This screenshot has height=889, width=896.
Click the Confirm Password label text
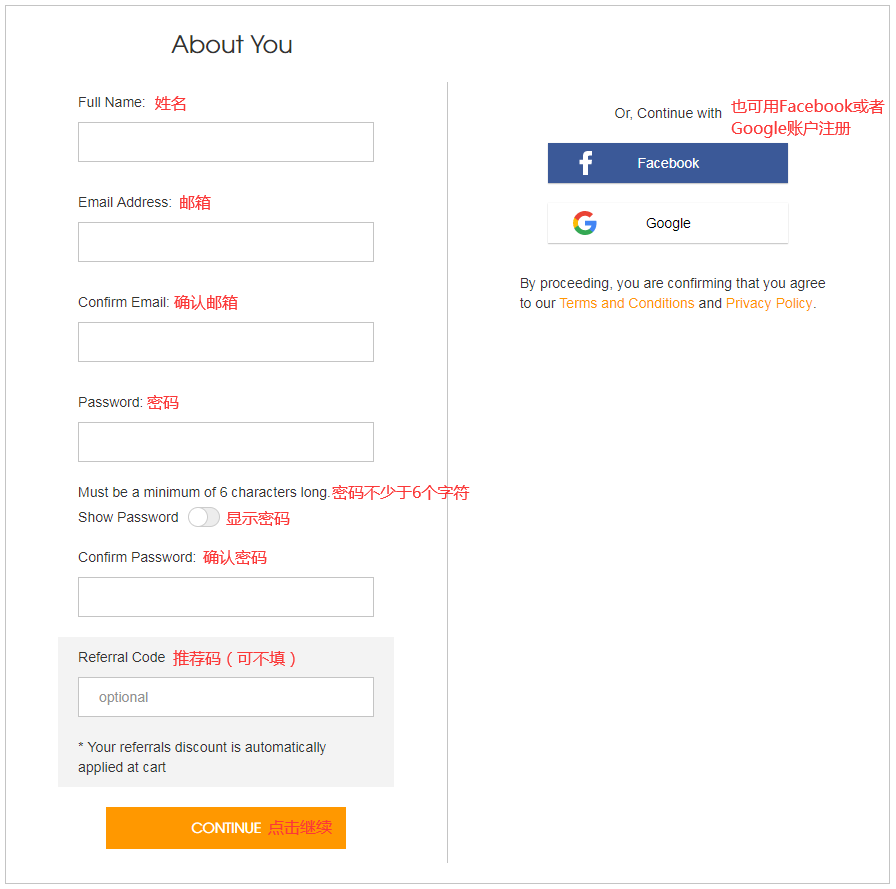(136, 557)
